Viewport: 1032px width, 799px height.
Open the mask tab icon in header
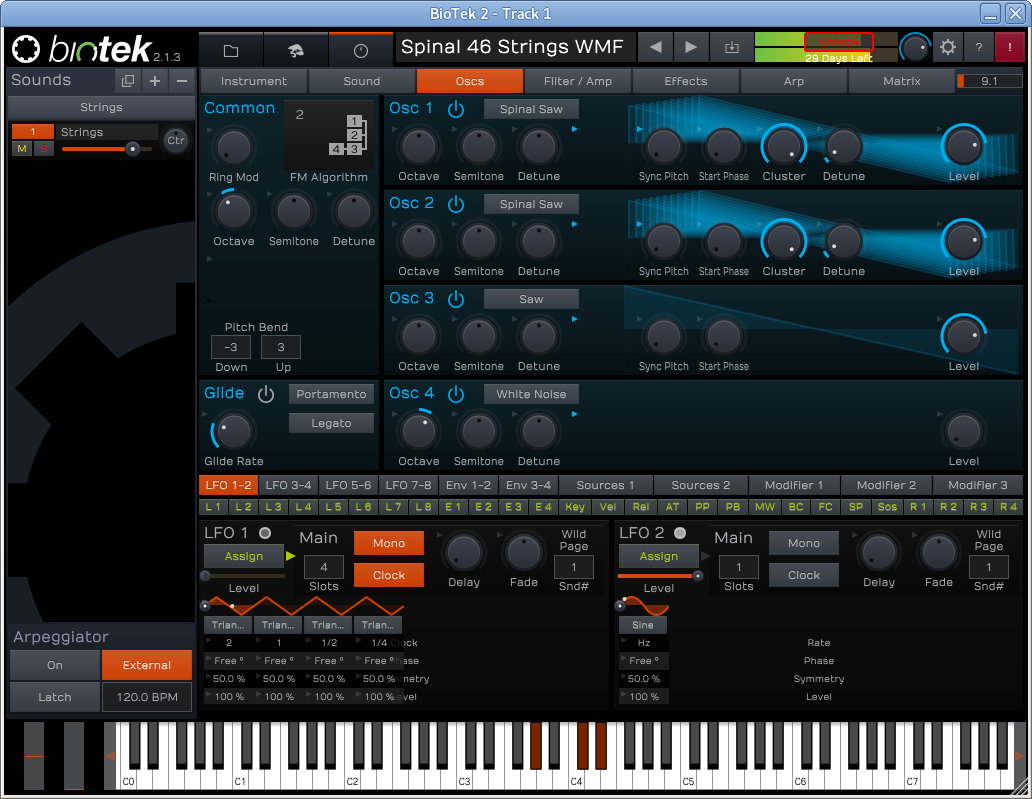tap(296, 50)
